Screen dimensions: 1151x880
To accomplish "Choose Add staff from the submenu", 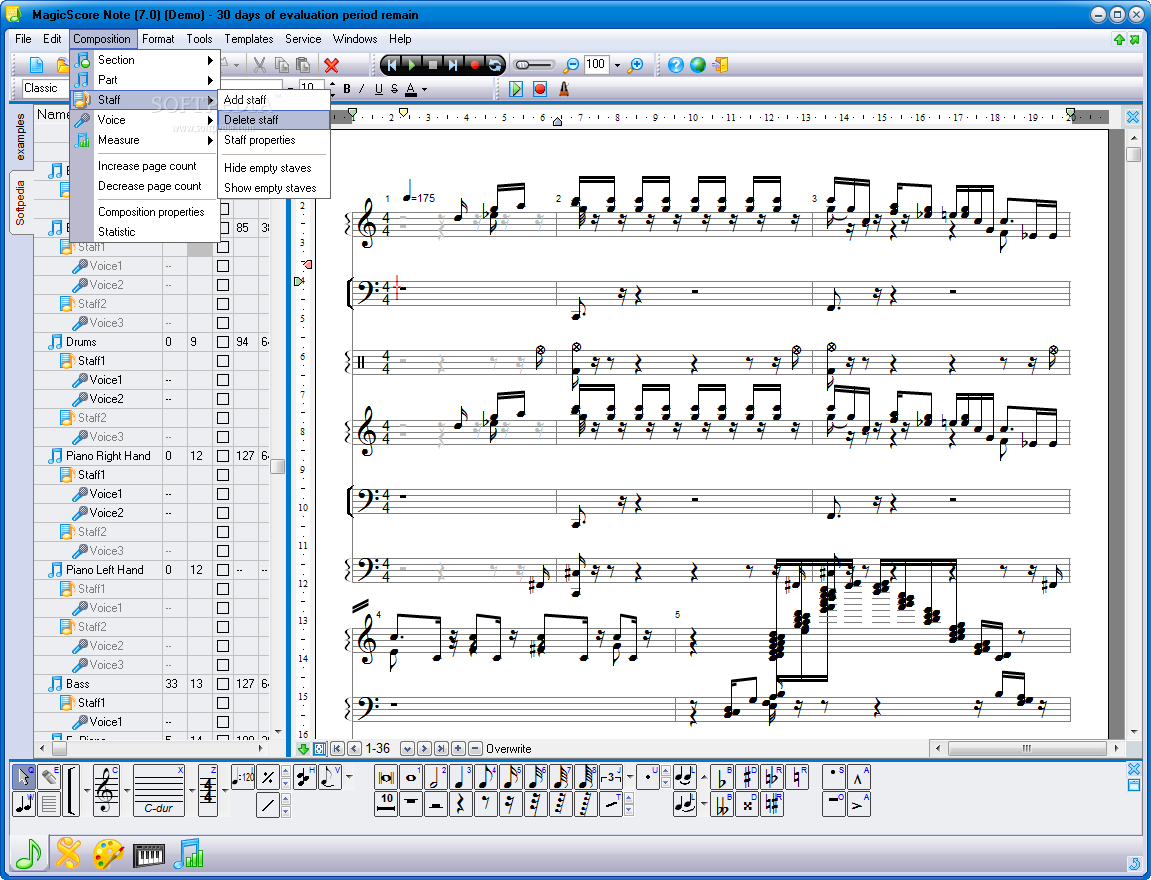I will click(x=275, y=100).
